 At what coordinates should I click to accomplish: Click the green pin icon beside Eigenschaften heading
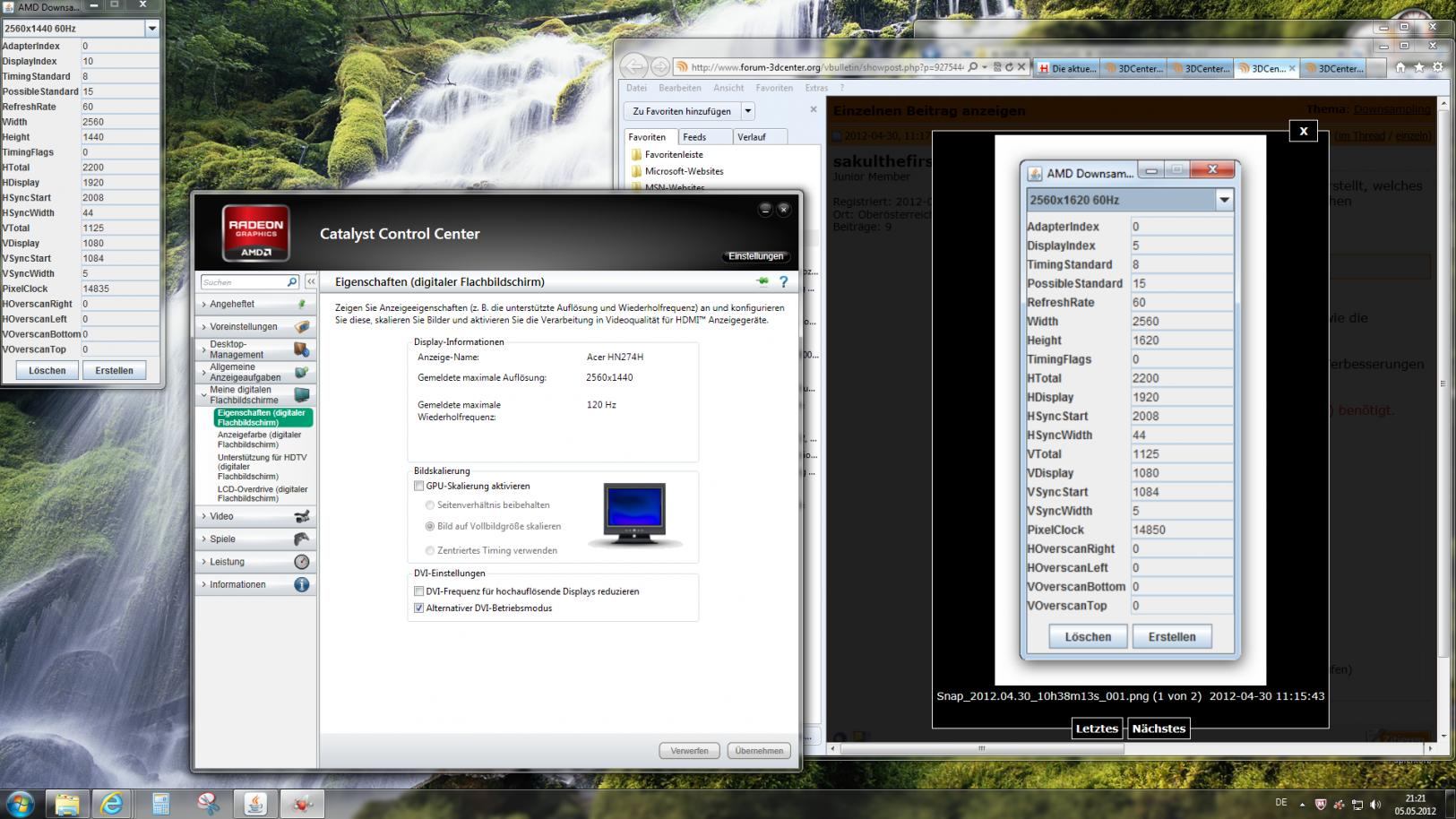pos(762,281)
